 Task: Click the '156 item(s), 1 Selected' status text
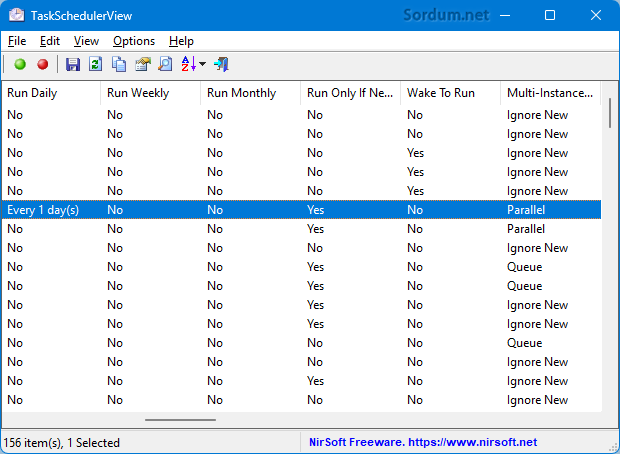pyautogui.click(x=62, y=443)
